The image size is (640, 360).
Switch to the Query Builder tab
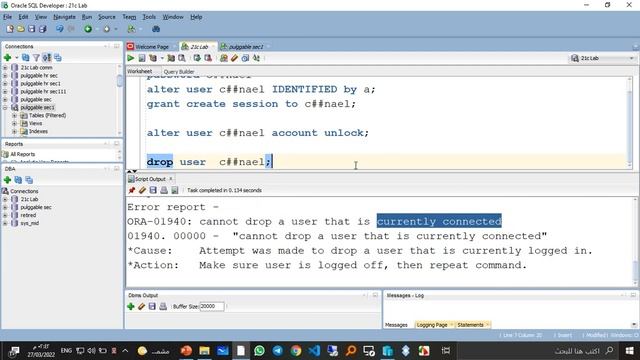coord(179,71)
